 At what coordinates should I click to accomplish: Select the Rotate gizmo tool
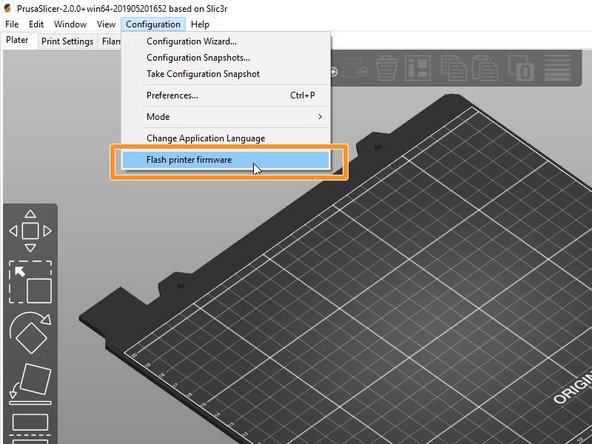(30, 333)
